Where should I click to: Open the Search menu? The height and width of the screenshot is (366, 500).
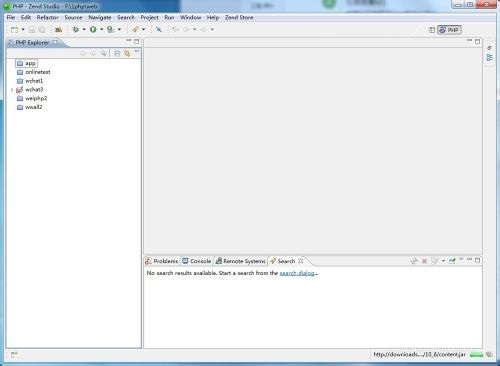coord(126,17)
